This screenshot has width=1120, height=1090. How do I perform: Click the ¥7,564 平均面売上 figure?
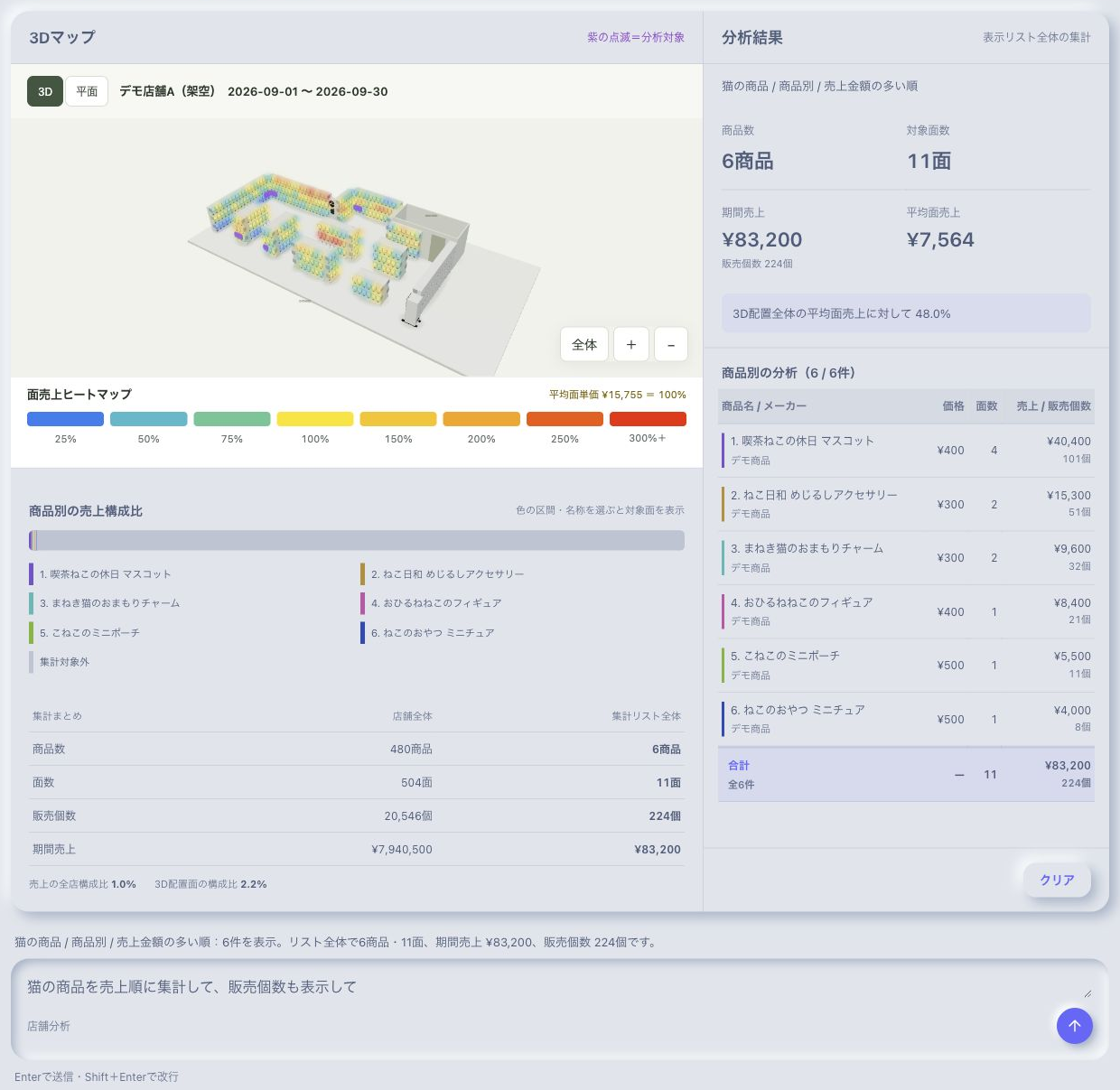[940, 239]
